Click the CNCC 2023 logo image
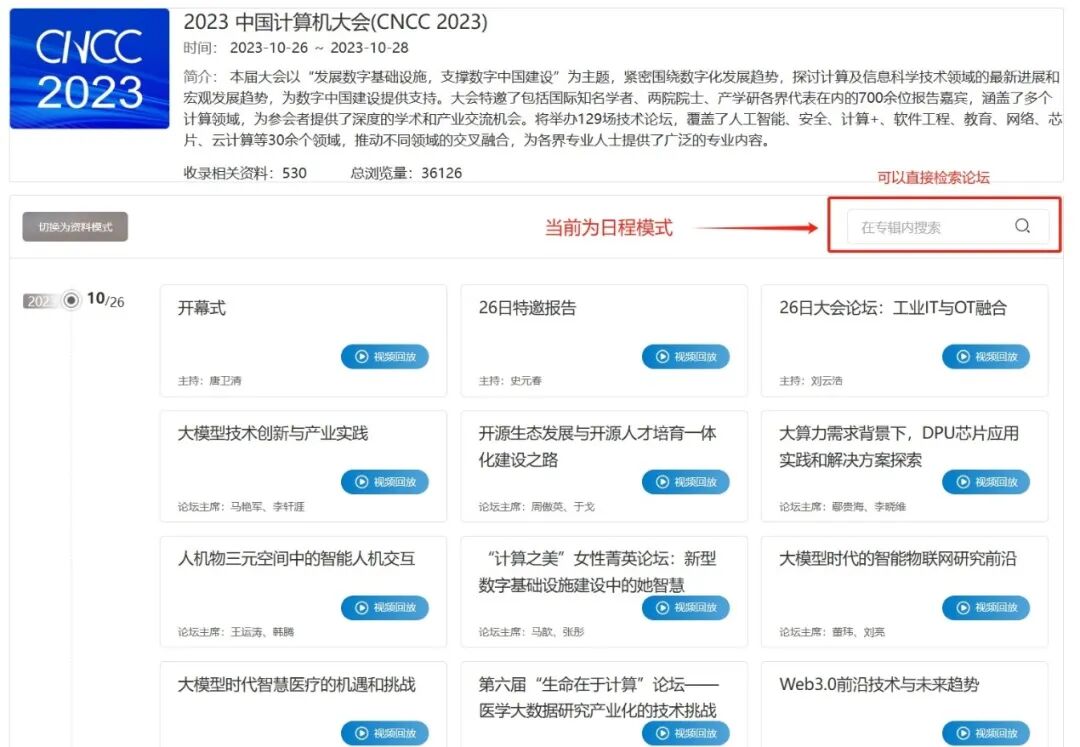1080x747 pixels. [x=88, y=68]
